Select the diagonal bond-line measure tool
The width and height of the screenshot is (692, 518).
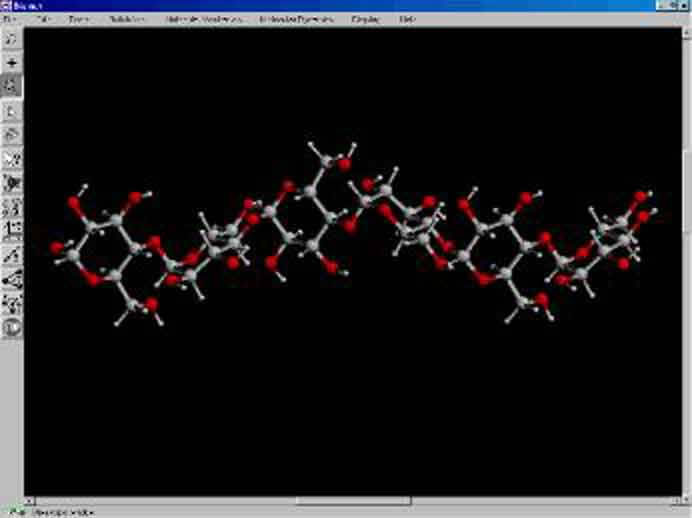click(x=12, y=256)
